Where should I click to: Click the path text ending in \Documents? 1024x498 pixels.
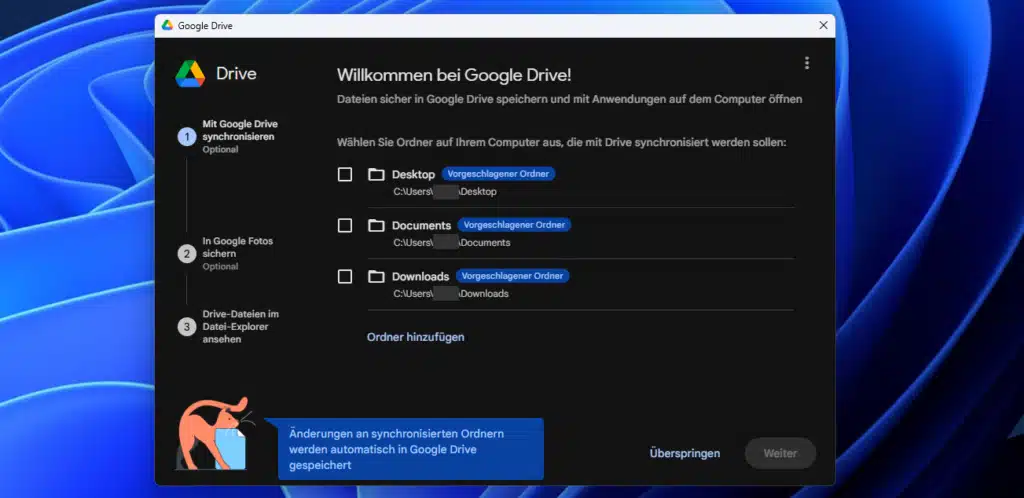click(x=451, y=243)
